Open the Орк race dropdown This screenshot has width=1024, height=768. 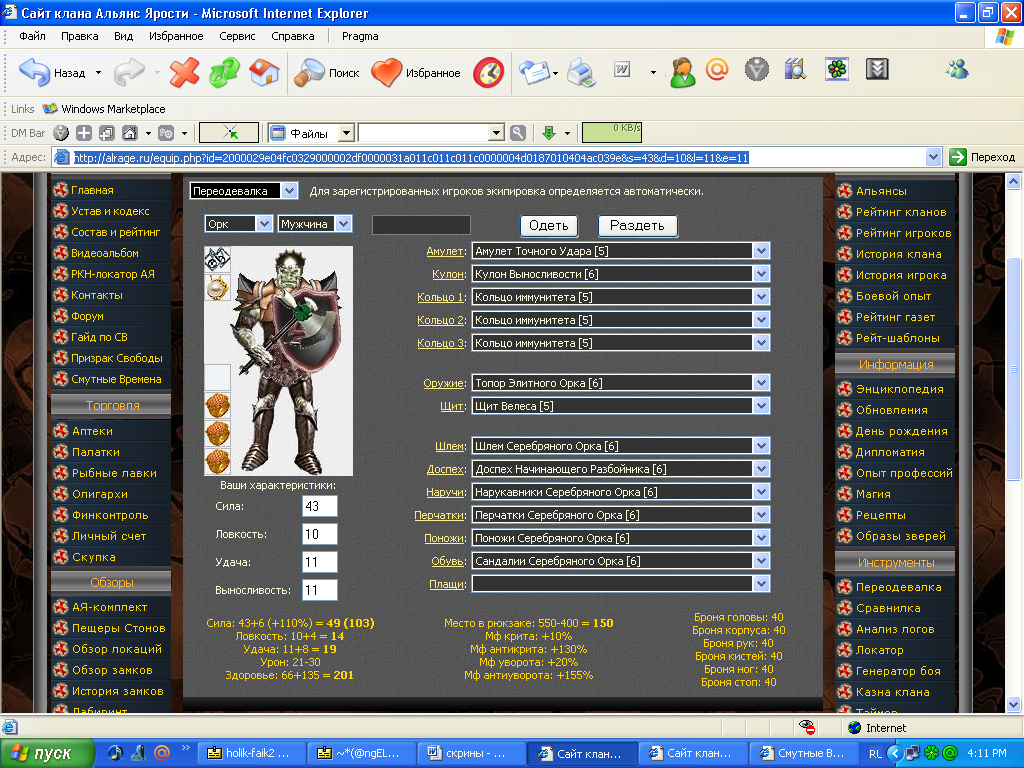pyautogui.click(x=264, y=224)
